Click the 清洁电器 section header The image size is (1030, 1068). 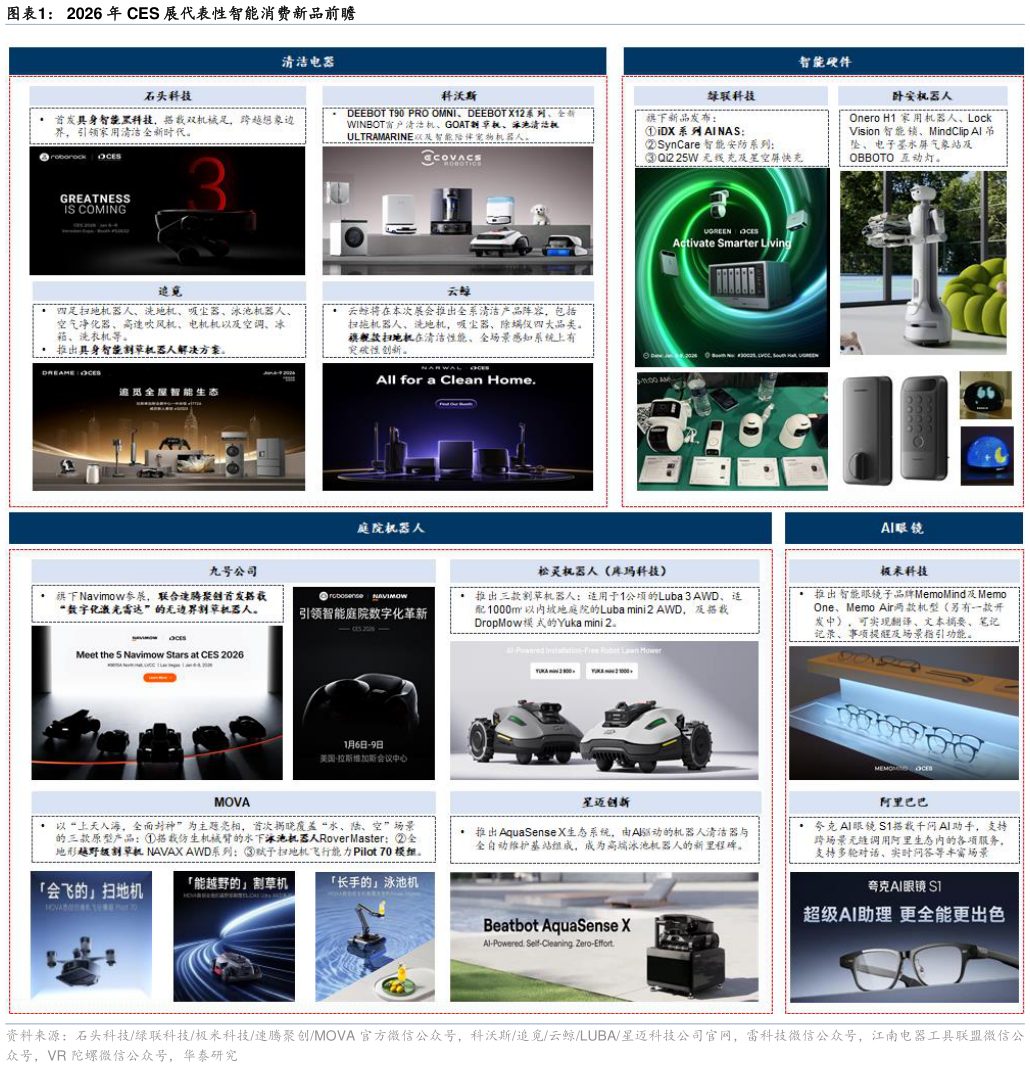[307, 61]
